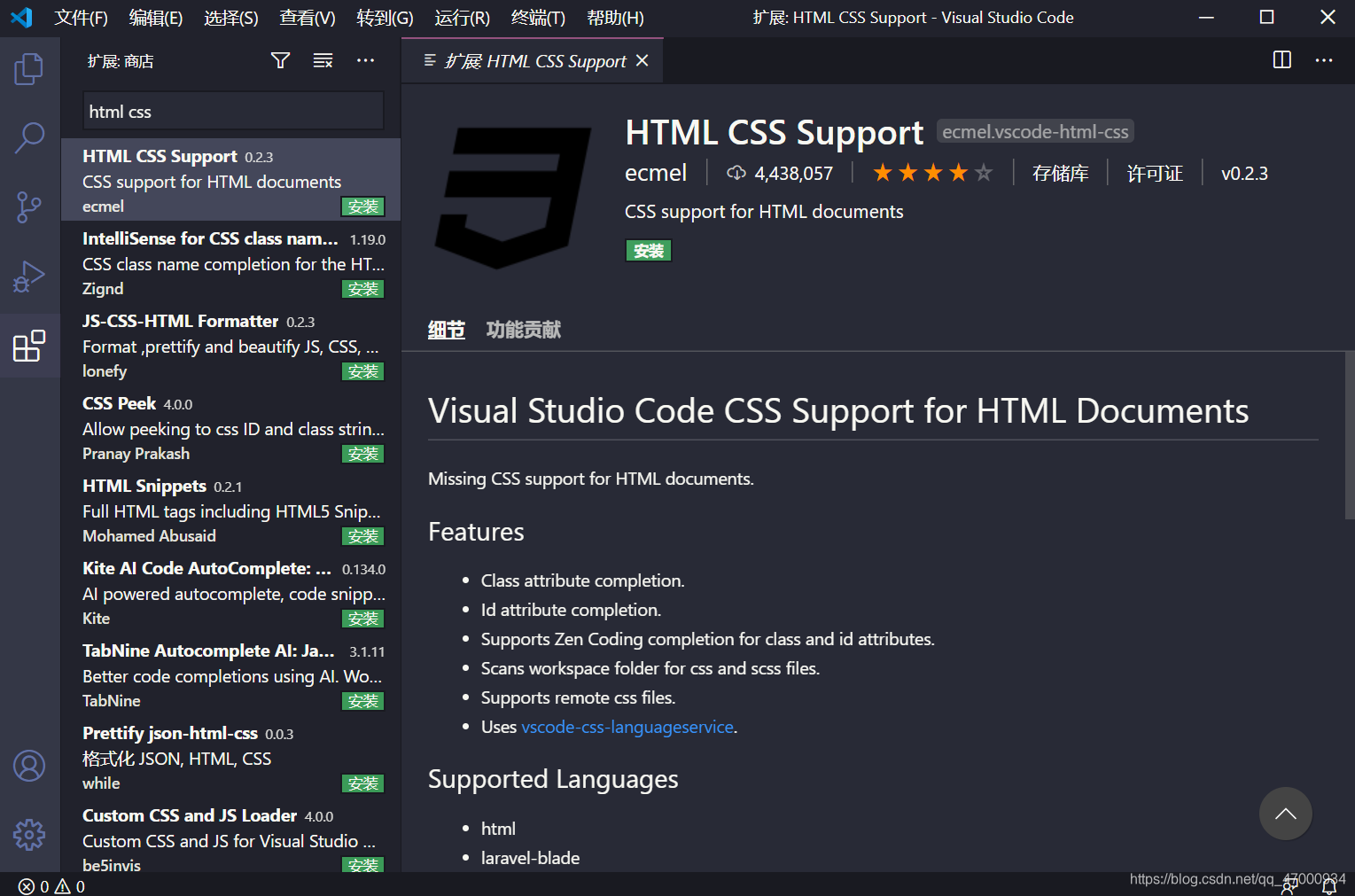This screenshot has height=896, width=1355.
Task: Install TabNine Autocomplete AI extension
Action: click(363, 701)
